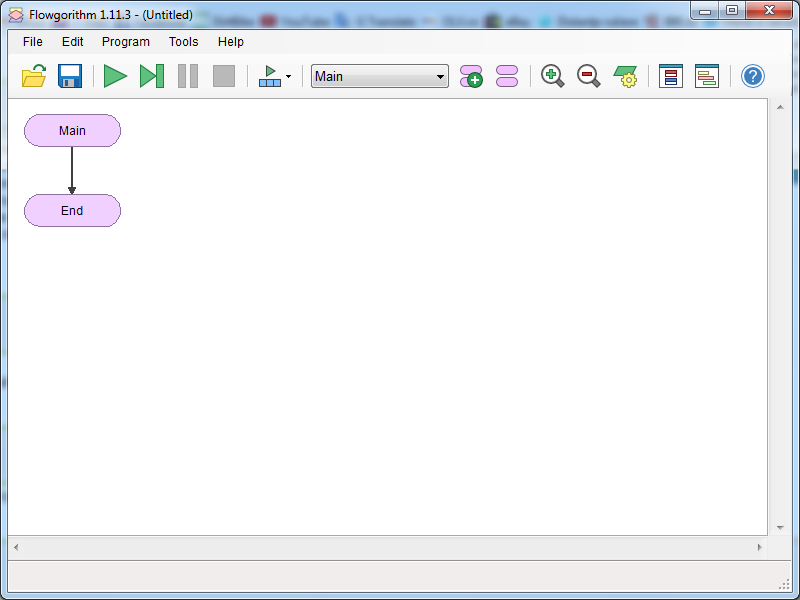Stop program execution with the square icon

tap(224, 76)
